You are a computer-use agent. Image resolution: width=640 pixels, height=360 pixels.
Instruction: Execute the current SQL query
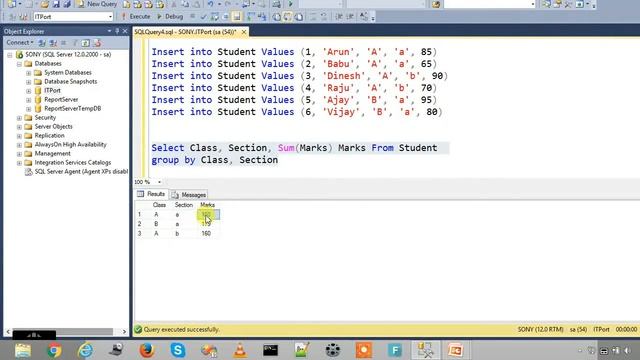click(136, 17)
